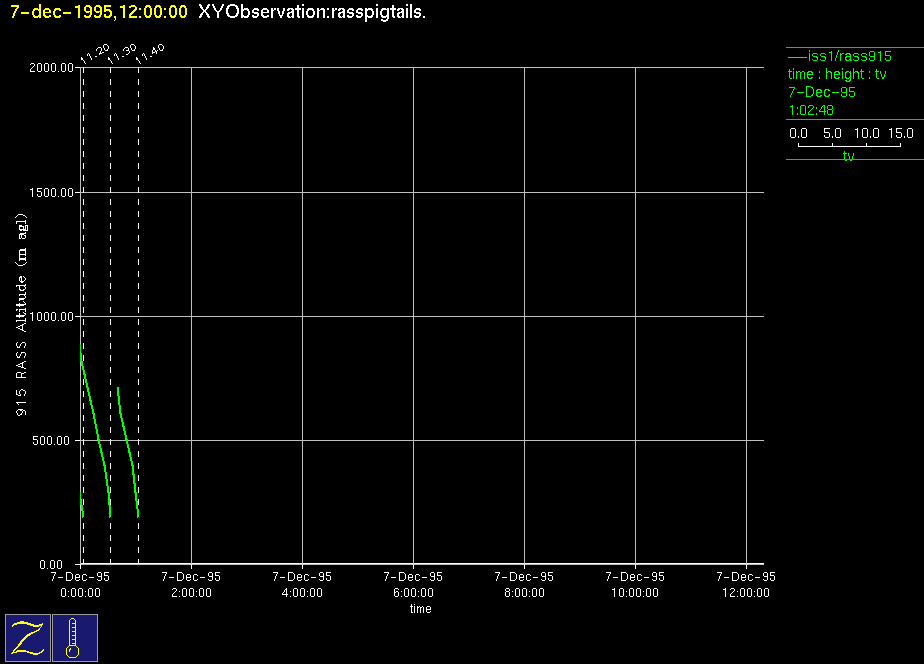Viewport: 924px width, 664px height.
Task: Select the 11.40 dashed profile marker label
Action: pyautogui.click(x=151, y=55)
